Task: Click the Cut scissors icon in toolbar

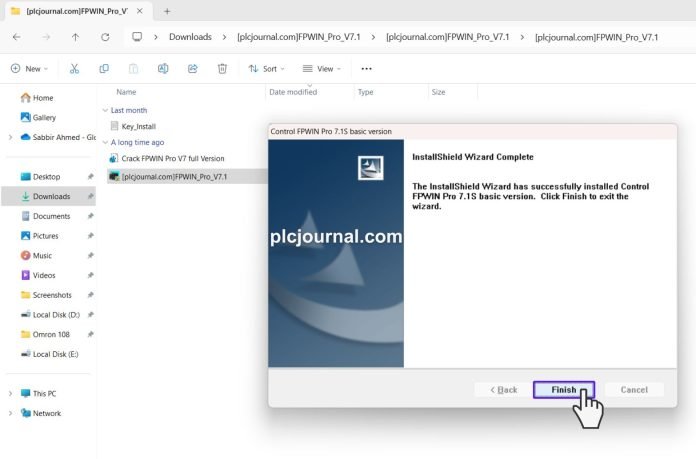Action: 74,69
